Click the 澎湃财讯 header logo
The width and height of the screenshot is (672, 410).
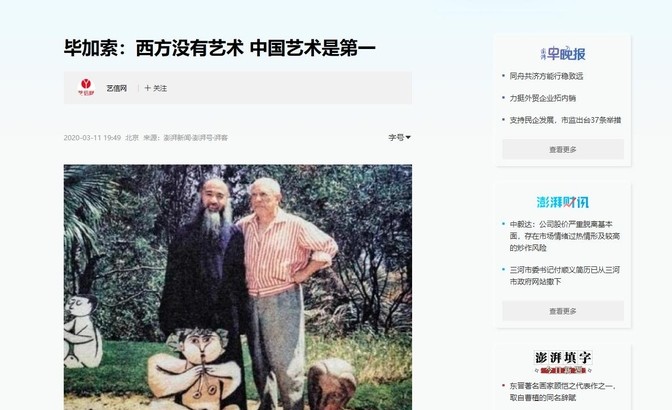563,202
